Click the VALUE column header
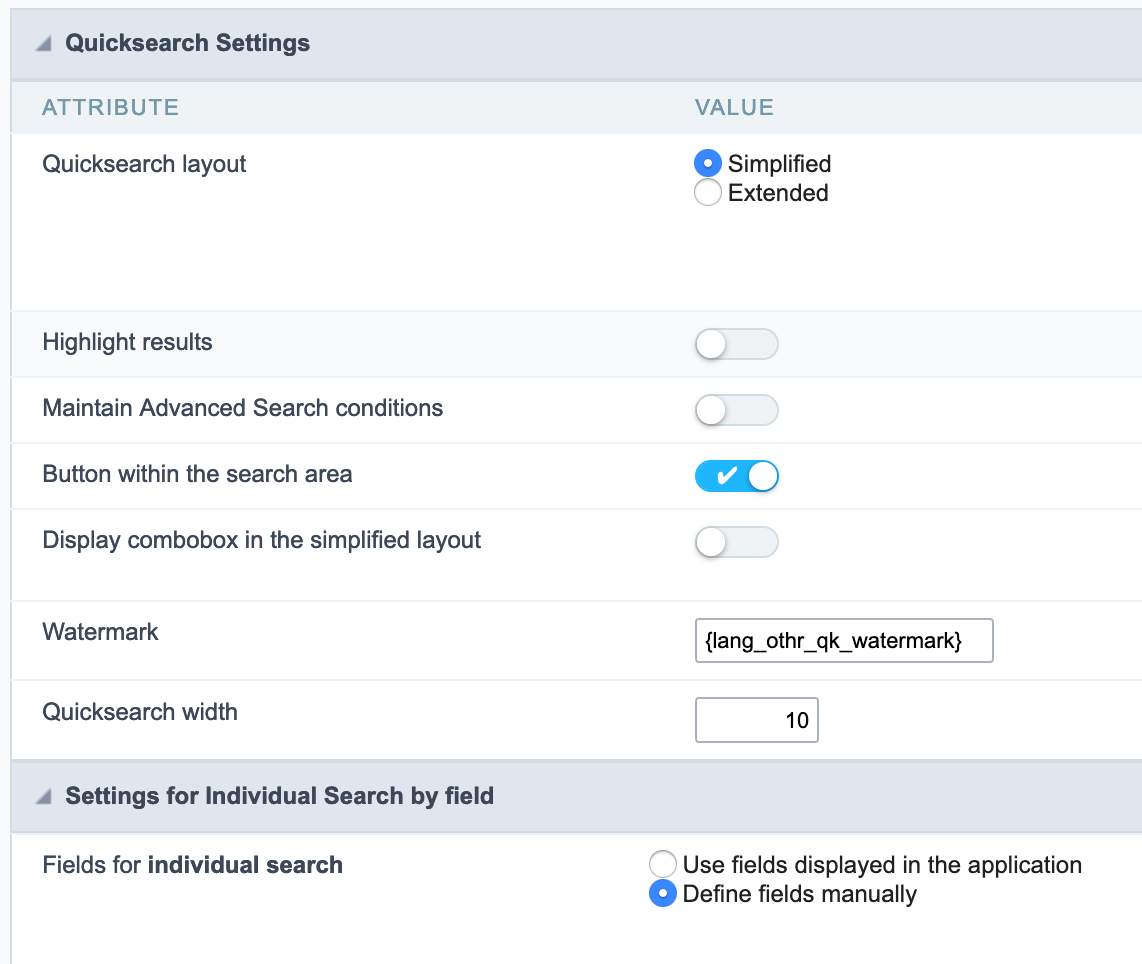 pos(734,108)
